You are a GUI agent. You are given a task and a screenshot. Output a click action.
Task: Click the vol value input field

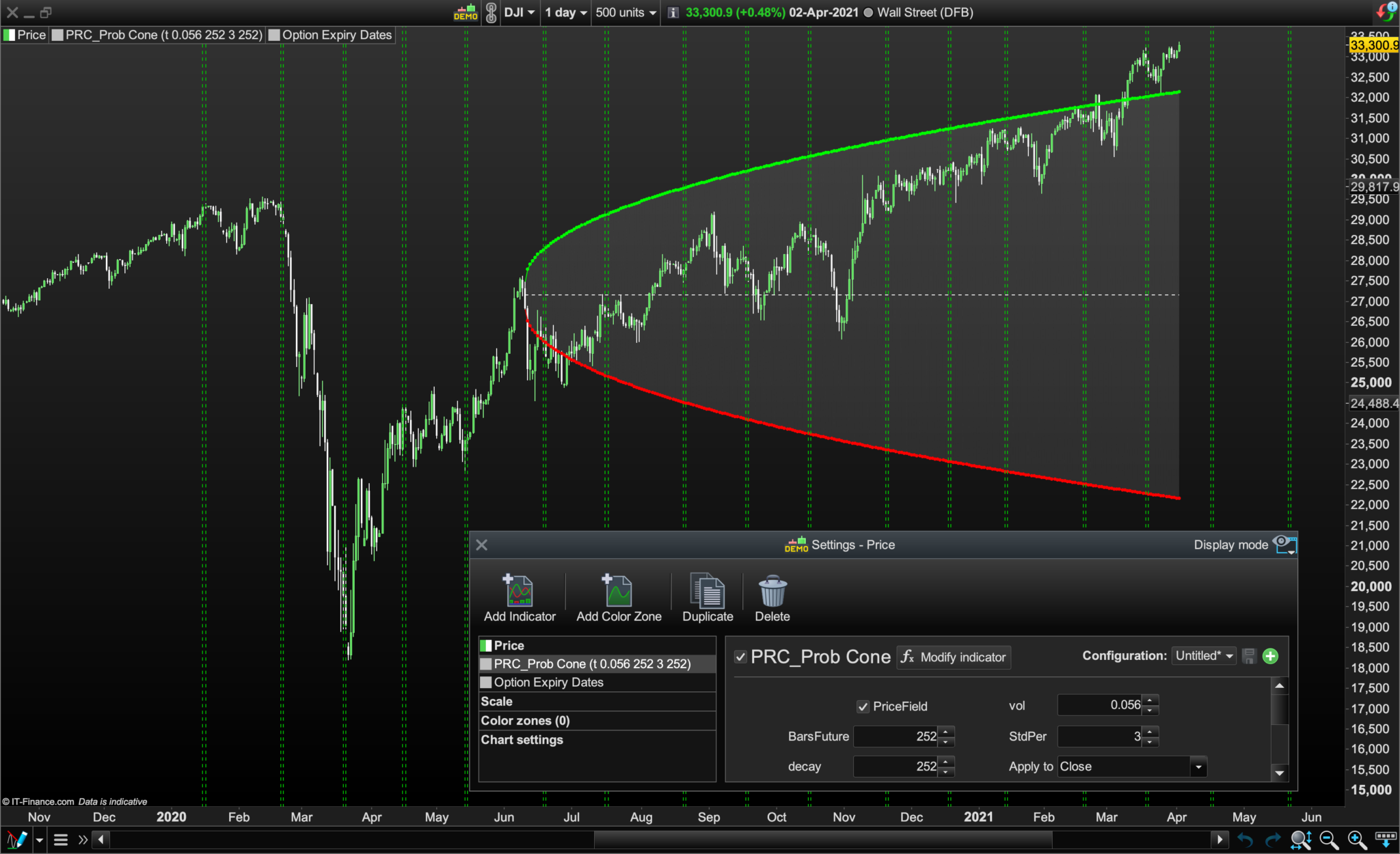click(1101, 705)
